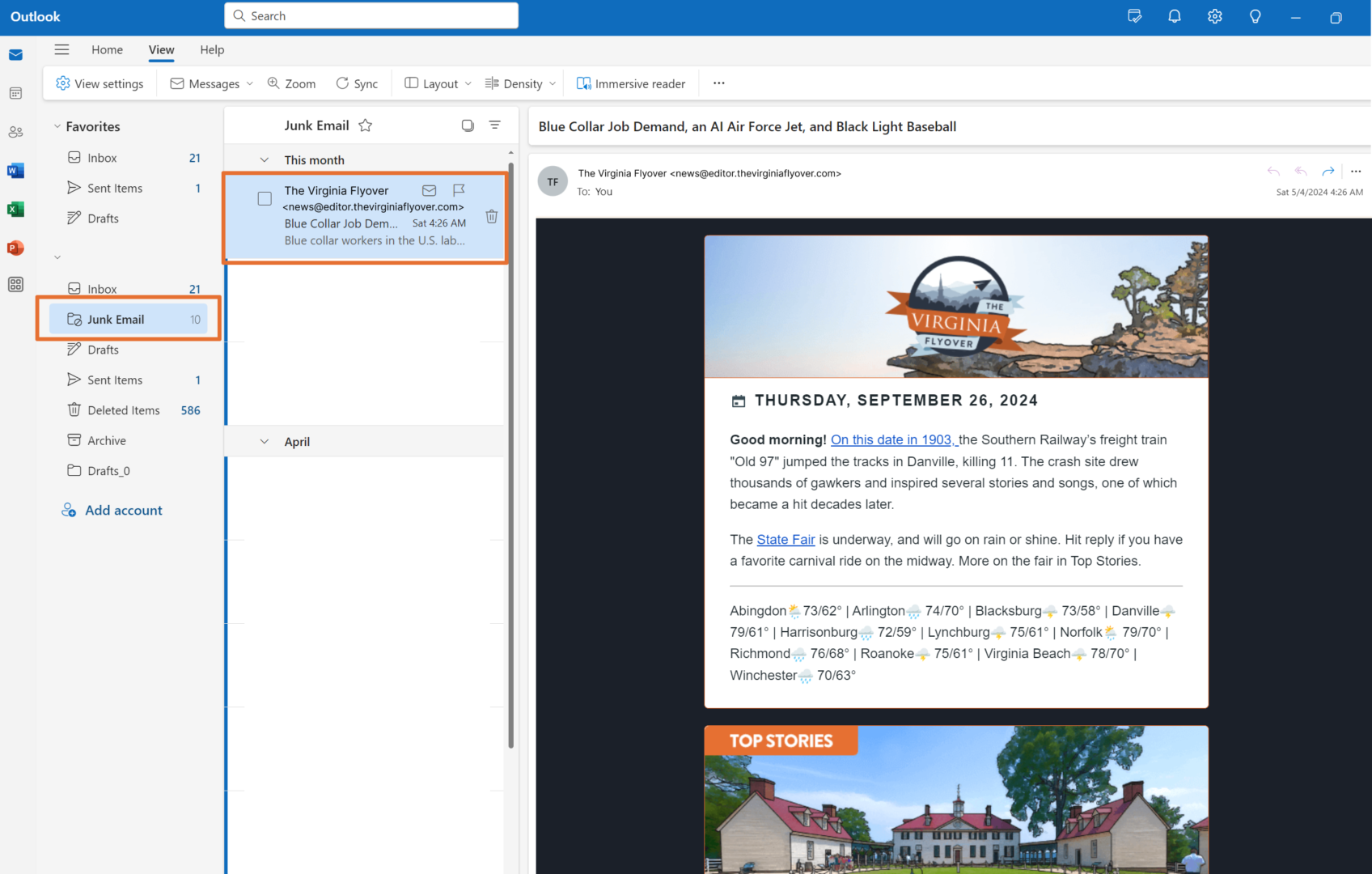Launch Word from the left rail
The height and width of the screenshot is (874, 1372).
point(15,171)
